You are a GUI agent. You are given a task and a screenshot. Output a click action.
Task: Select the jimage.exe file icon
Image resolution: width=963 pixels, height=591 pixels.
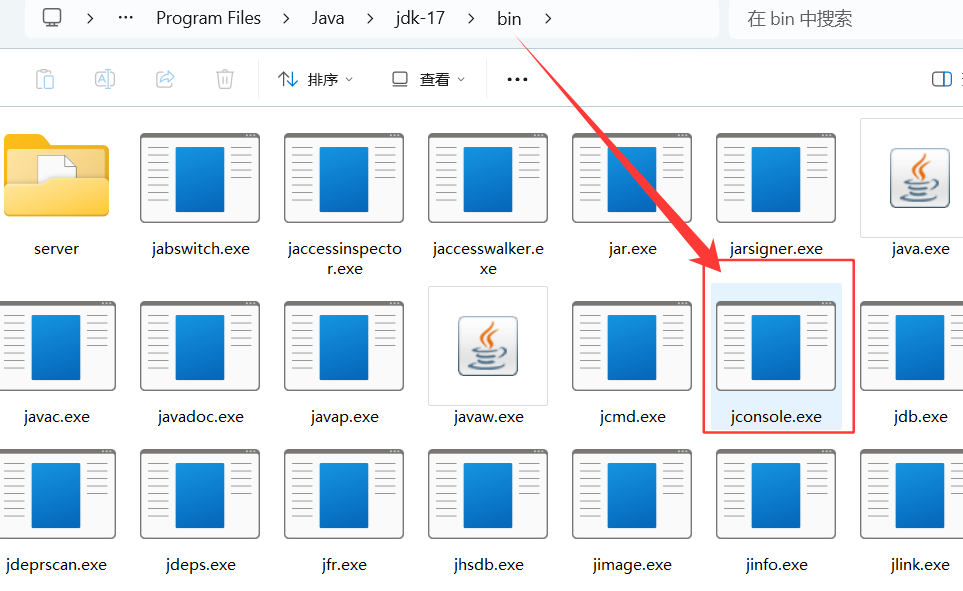632,494
